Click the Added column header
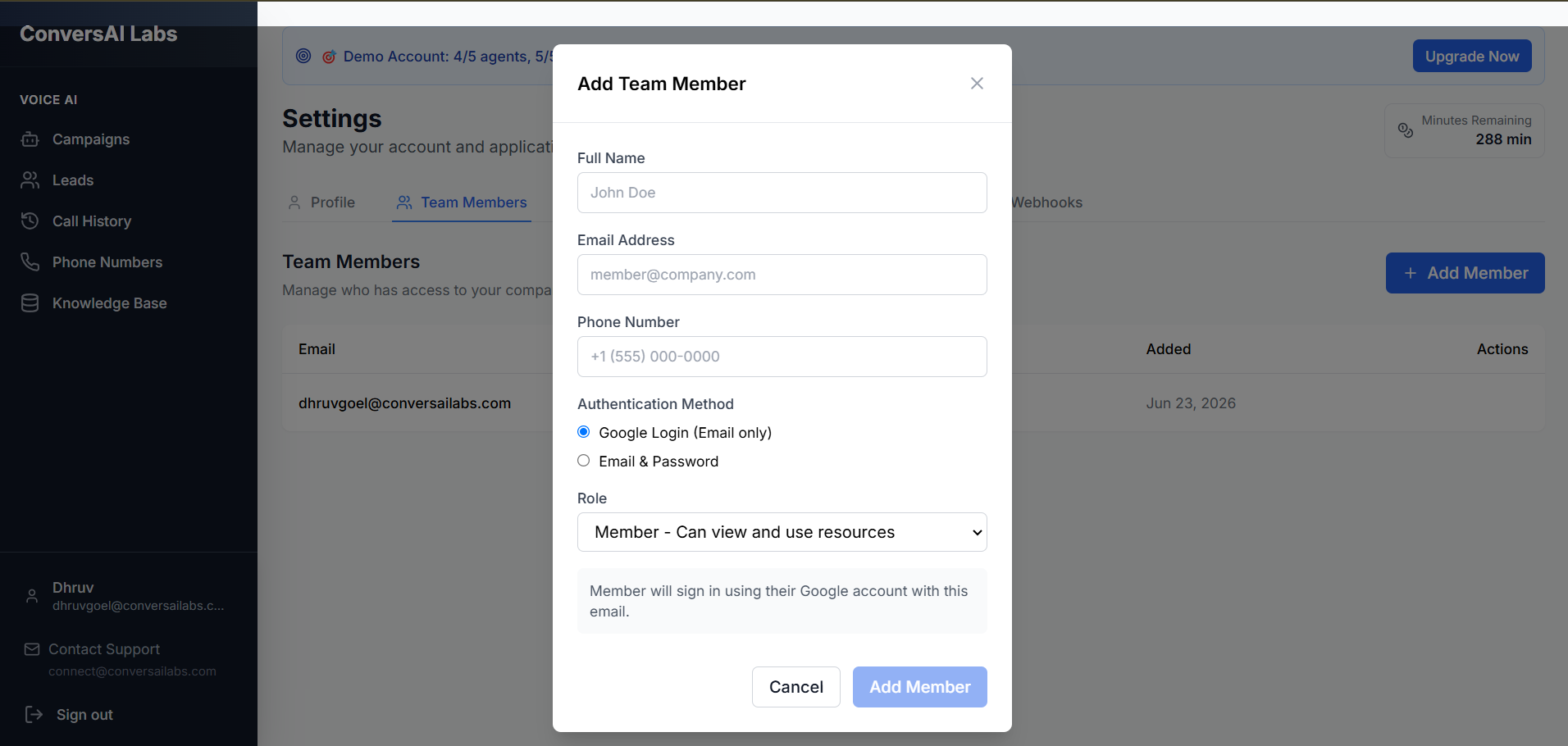The image size is (1568, 746). click(x=1169, y=349)
